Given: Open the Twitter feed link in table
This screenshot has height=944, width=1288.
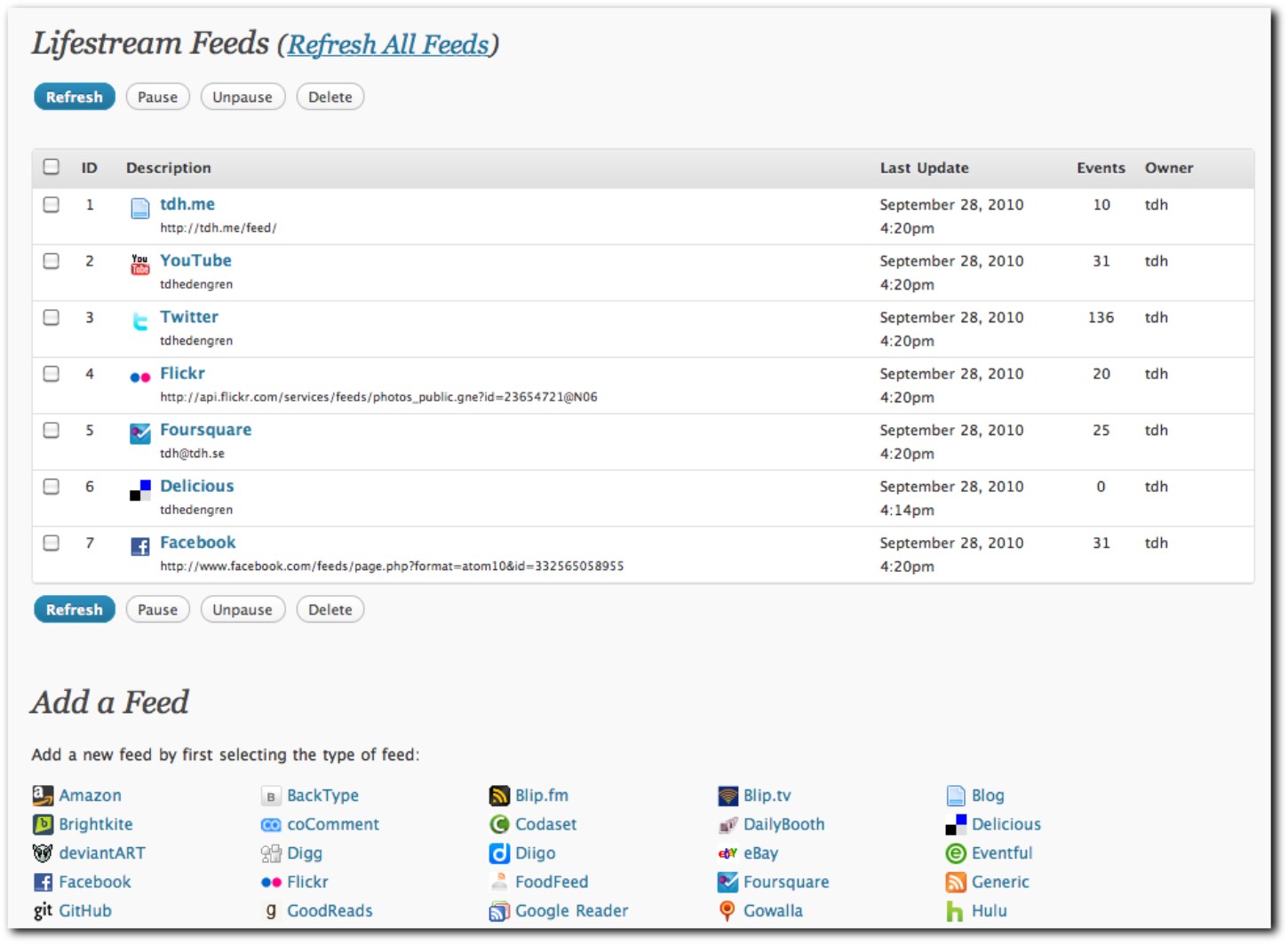Looking at the screenshot, I should pyautogui.click(x=189, y=317).
